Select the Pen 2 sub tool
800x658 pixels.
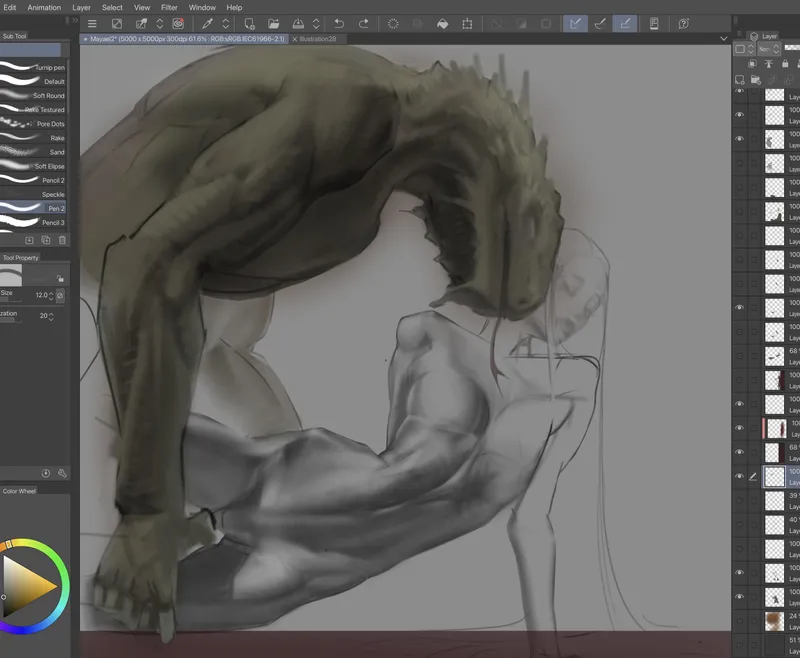[33, 208]
